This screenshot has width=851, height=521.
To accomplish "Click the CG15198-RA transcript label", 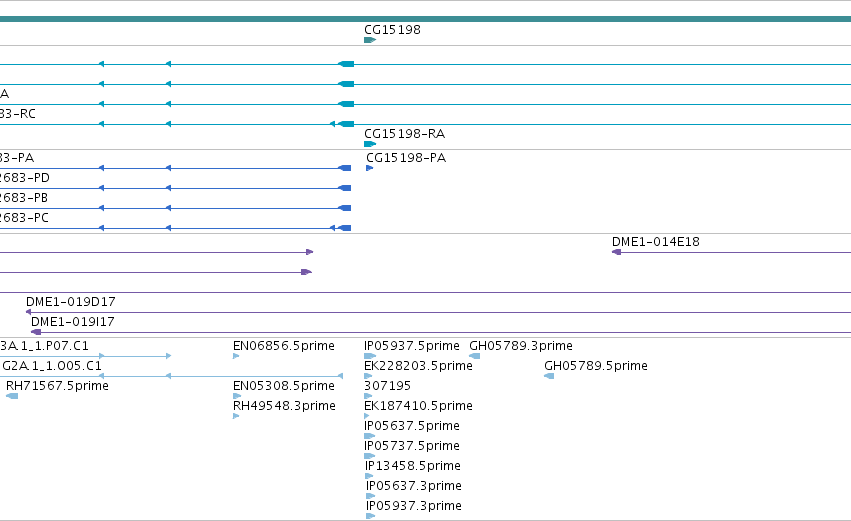I will point(404,134).
